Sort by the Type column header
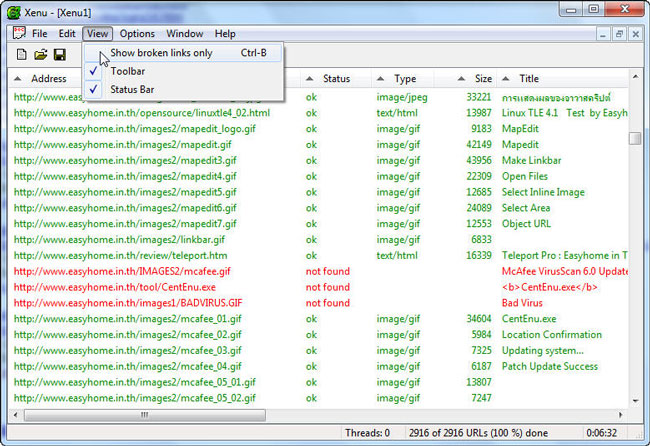The height and width of the screenshot is (446, 650). [405, 79]
